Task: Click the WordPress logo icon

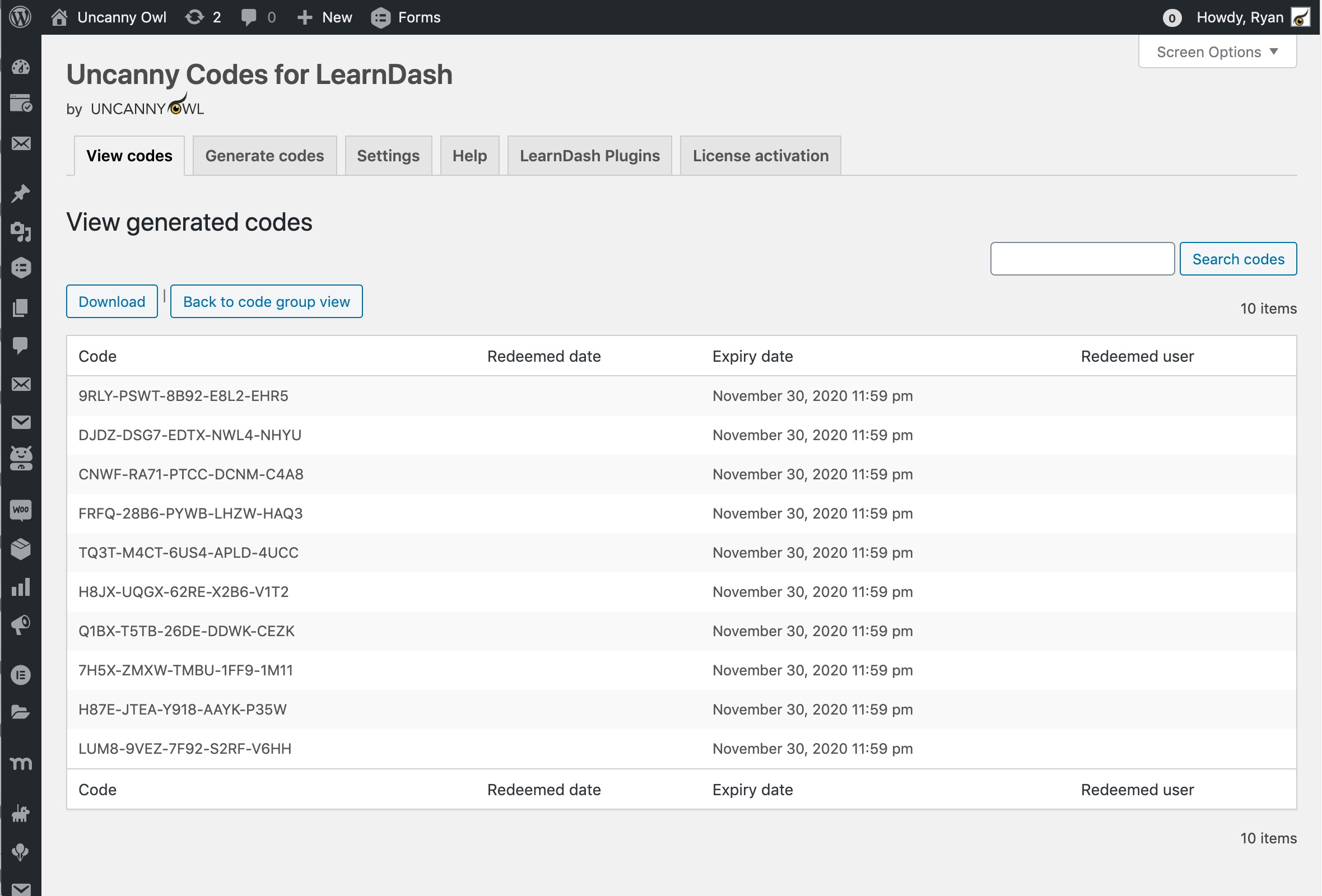Action: point(21,17)
